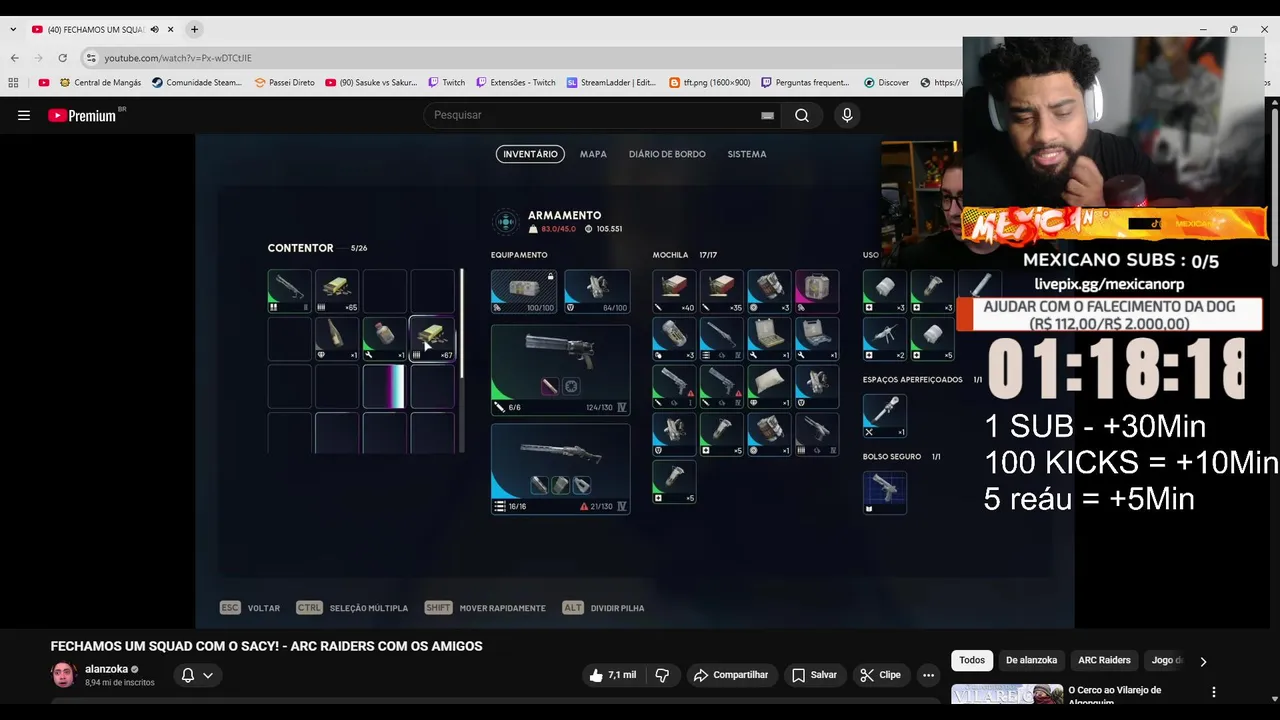Open the on-screen keyboard icon in search
Screen dimensions: 1280x720
coord(767,115)
